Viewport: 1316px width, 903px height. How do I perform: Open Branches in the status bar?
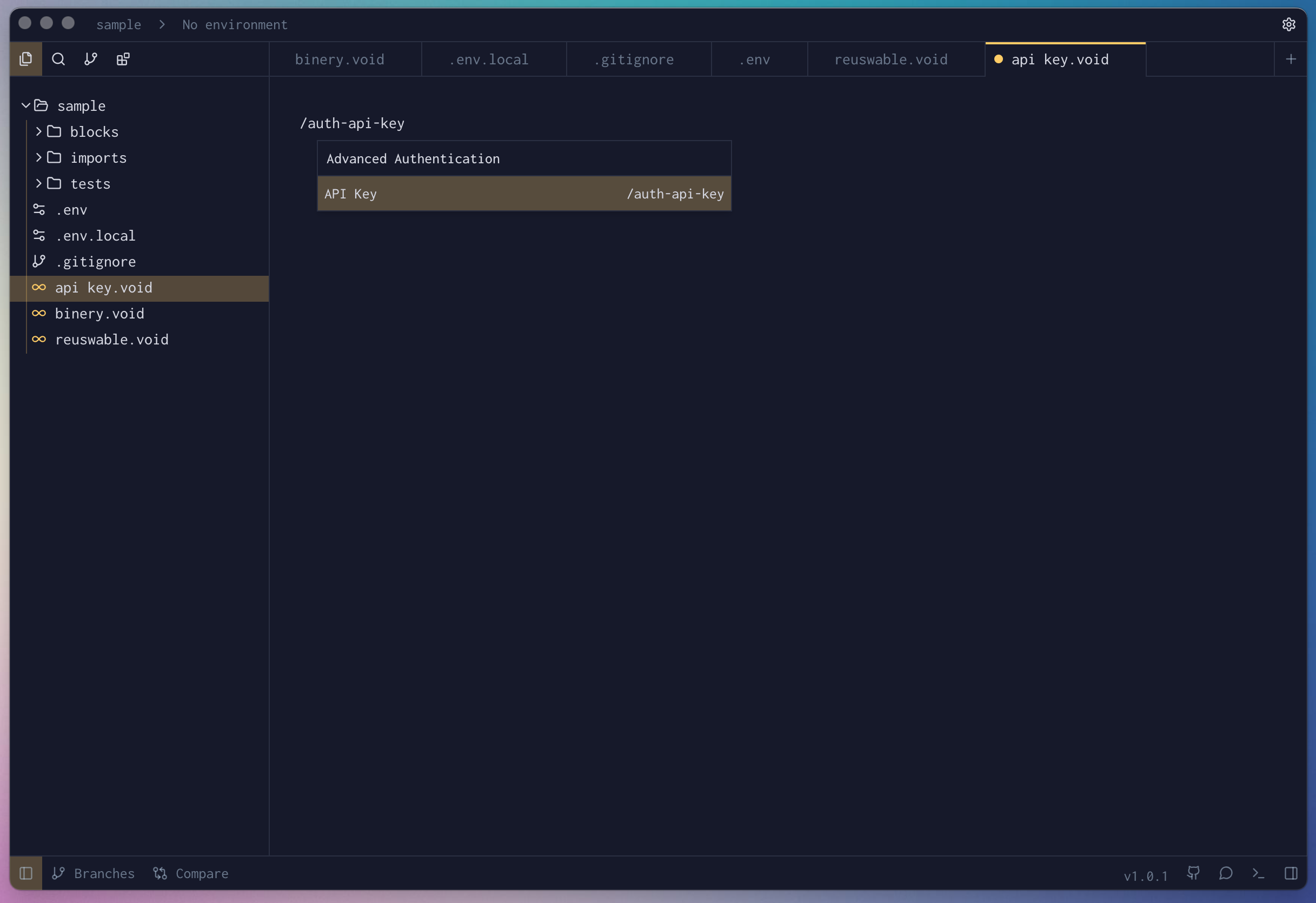(94, 873)
